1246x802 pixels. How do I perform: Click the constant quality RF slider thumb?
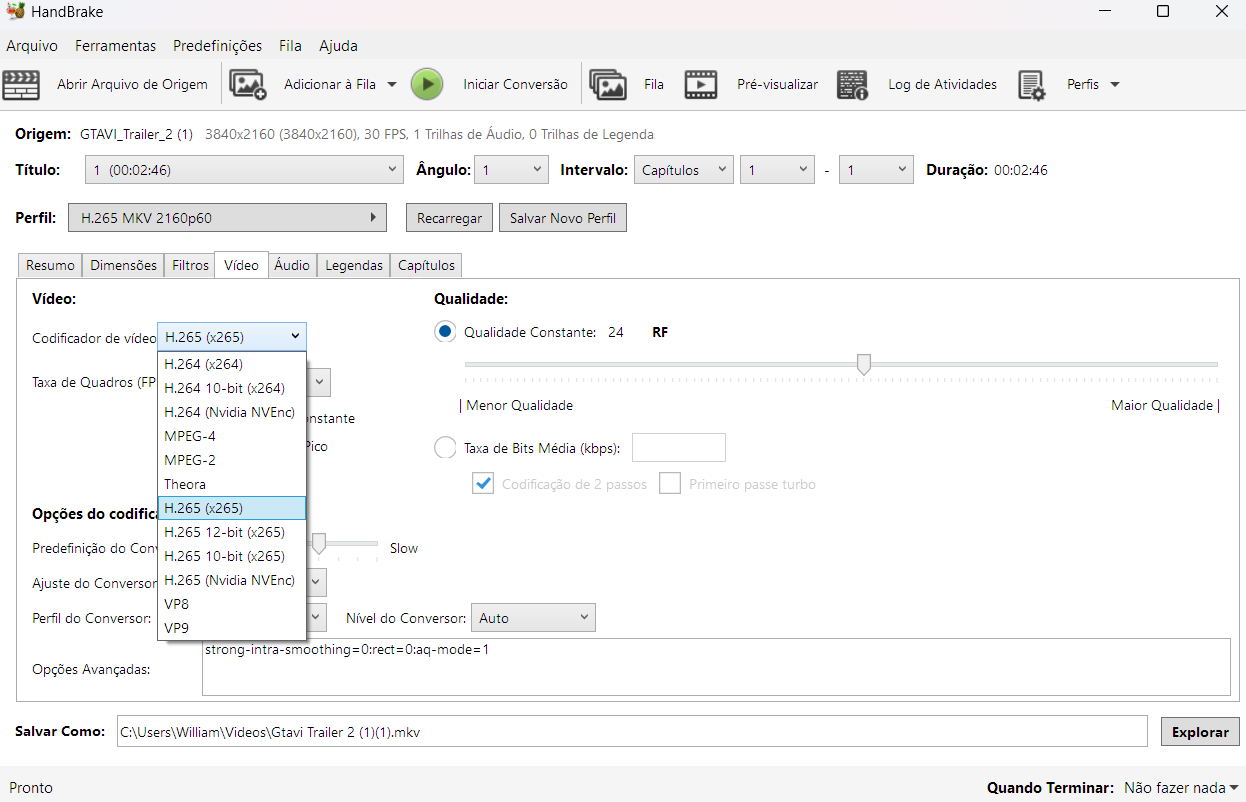coord(864,365)
